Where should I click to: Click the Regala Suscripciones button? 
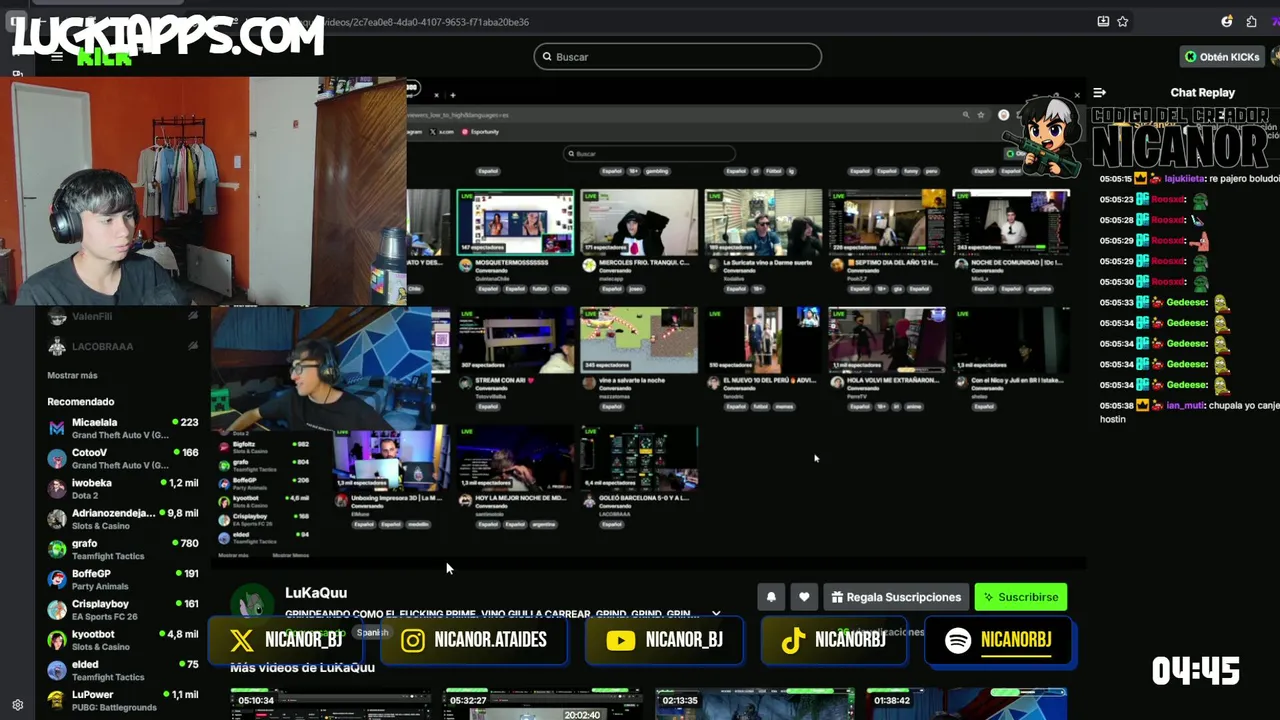[x=896, y=597]
